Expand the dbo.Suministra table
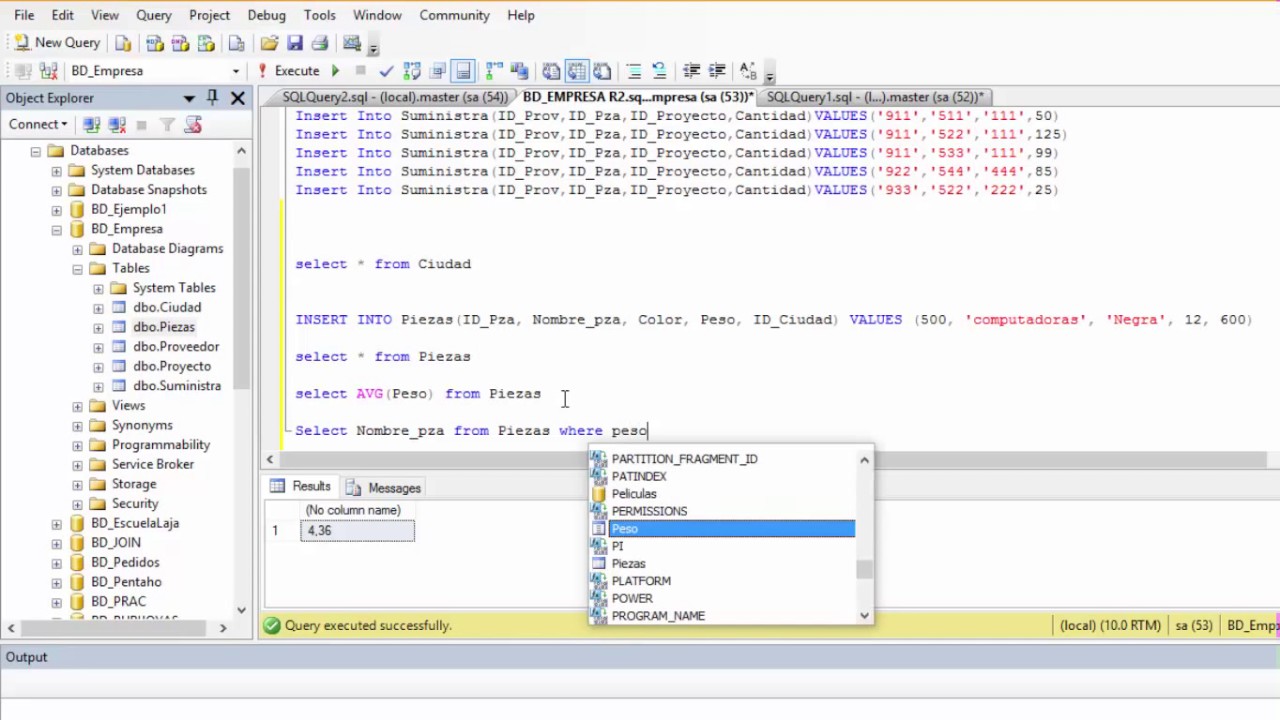1280x720 pixels. pos(98,386)
